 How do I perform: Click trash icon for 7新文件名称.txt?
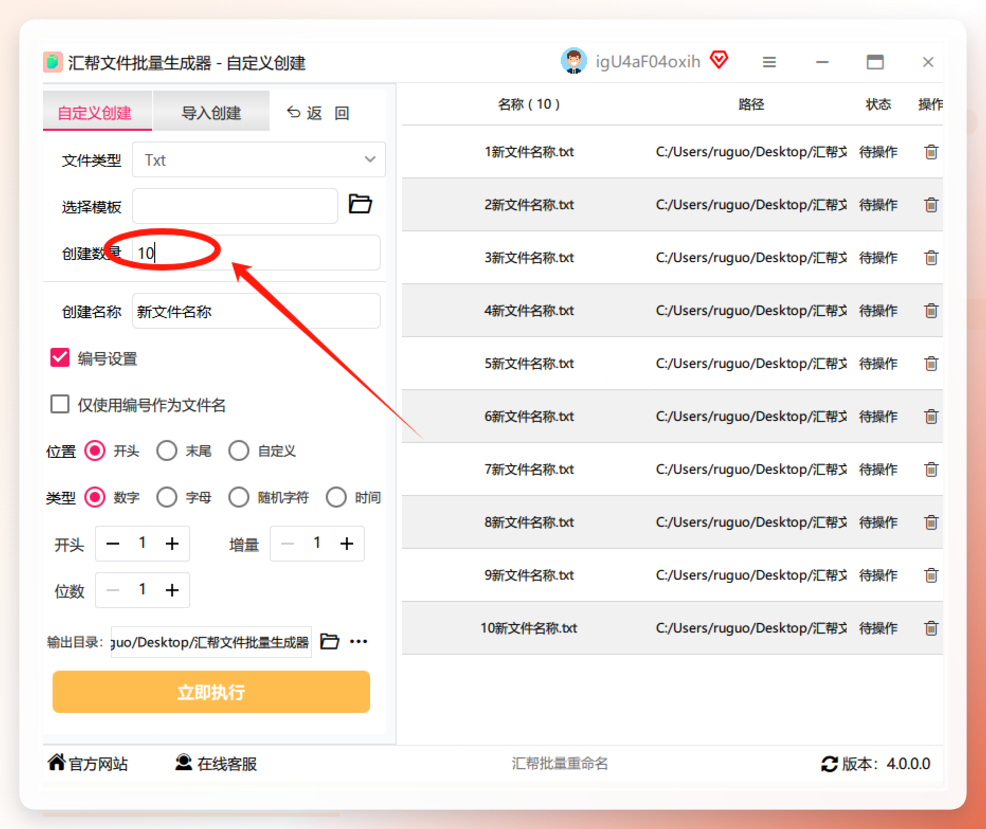931,469
